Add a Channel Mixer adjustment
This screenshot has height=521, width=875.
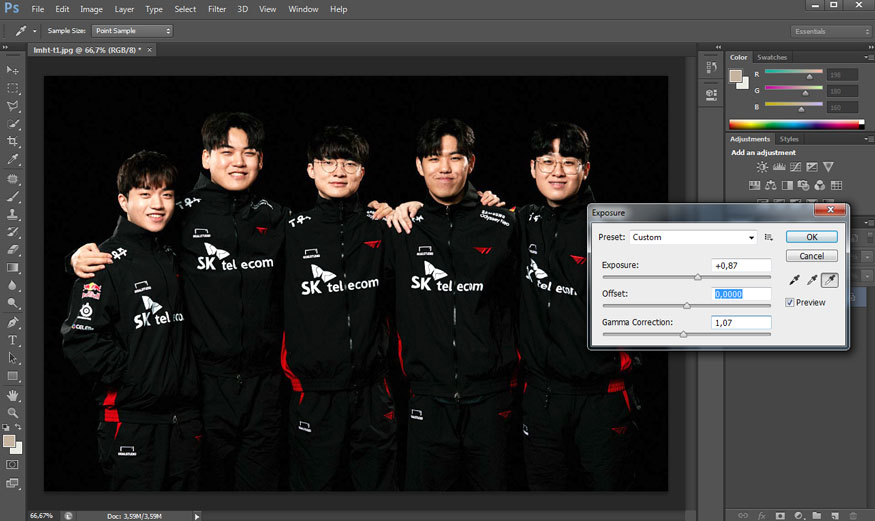pyautogui.click(x=820, y=185)
